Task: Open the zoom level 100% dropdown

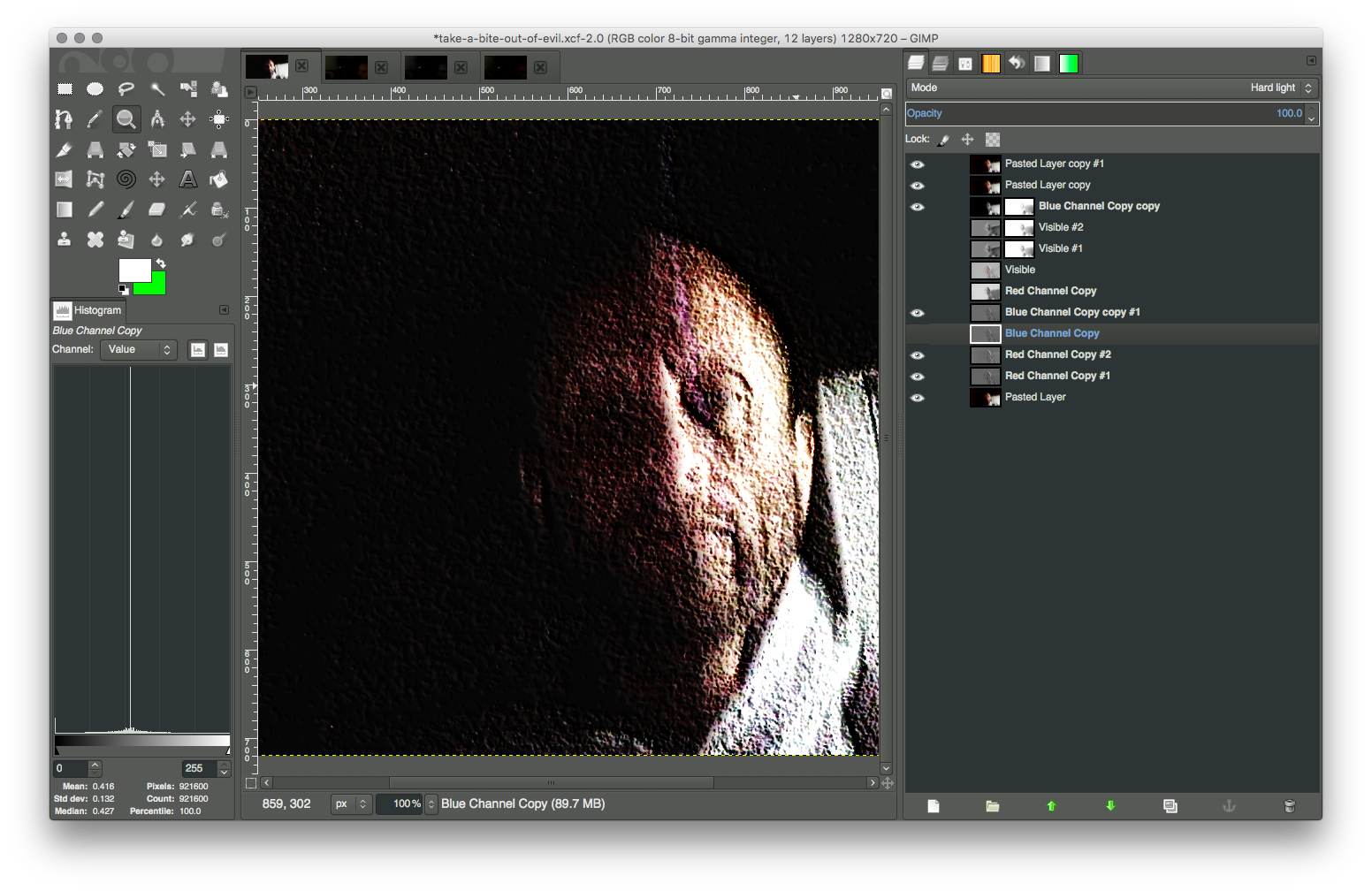Action: tap(431, 804)
